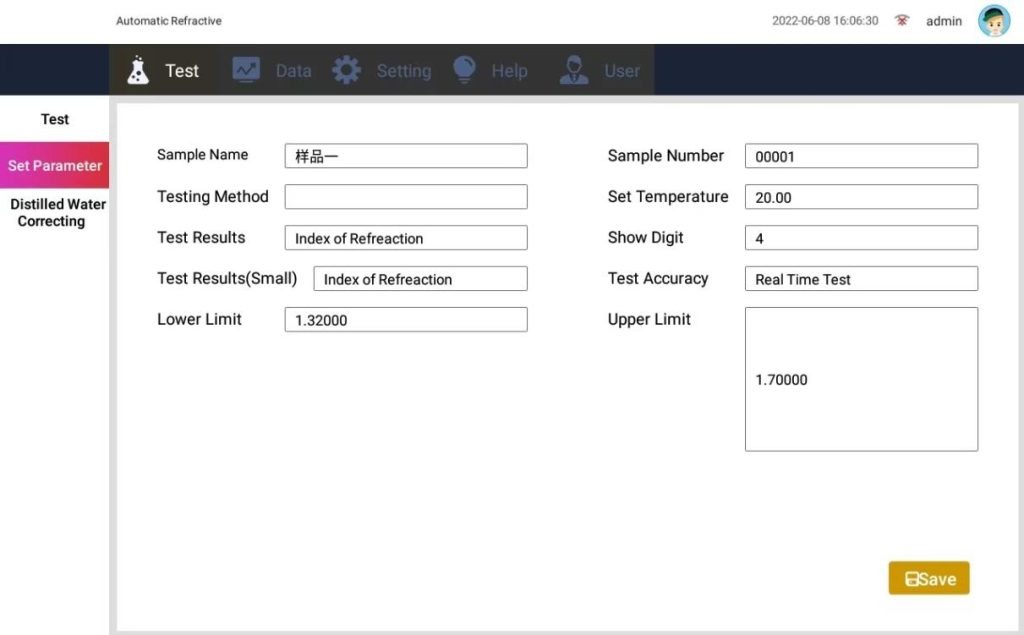Open the Test tab label

point(182,71)
